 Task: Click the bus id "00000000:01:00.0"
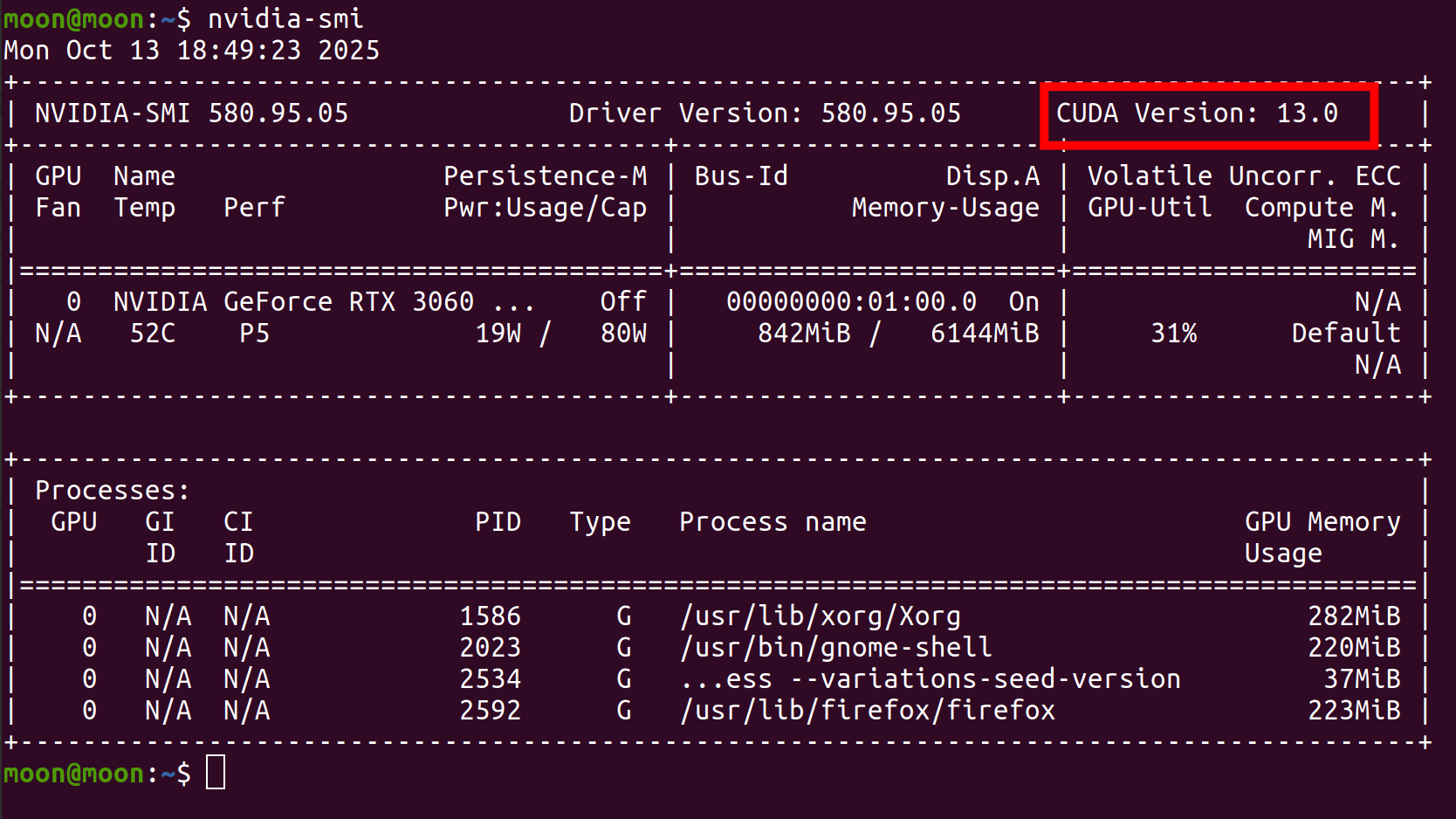[852, 302]
